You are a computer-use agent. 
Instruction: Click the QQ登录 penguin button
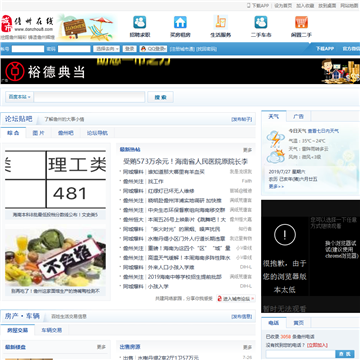click(153, 49)
